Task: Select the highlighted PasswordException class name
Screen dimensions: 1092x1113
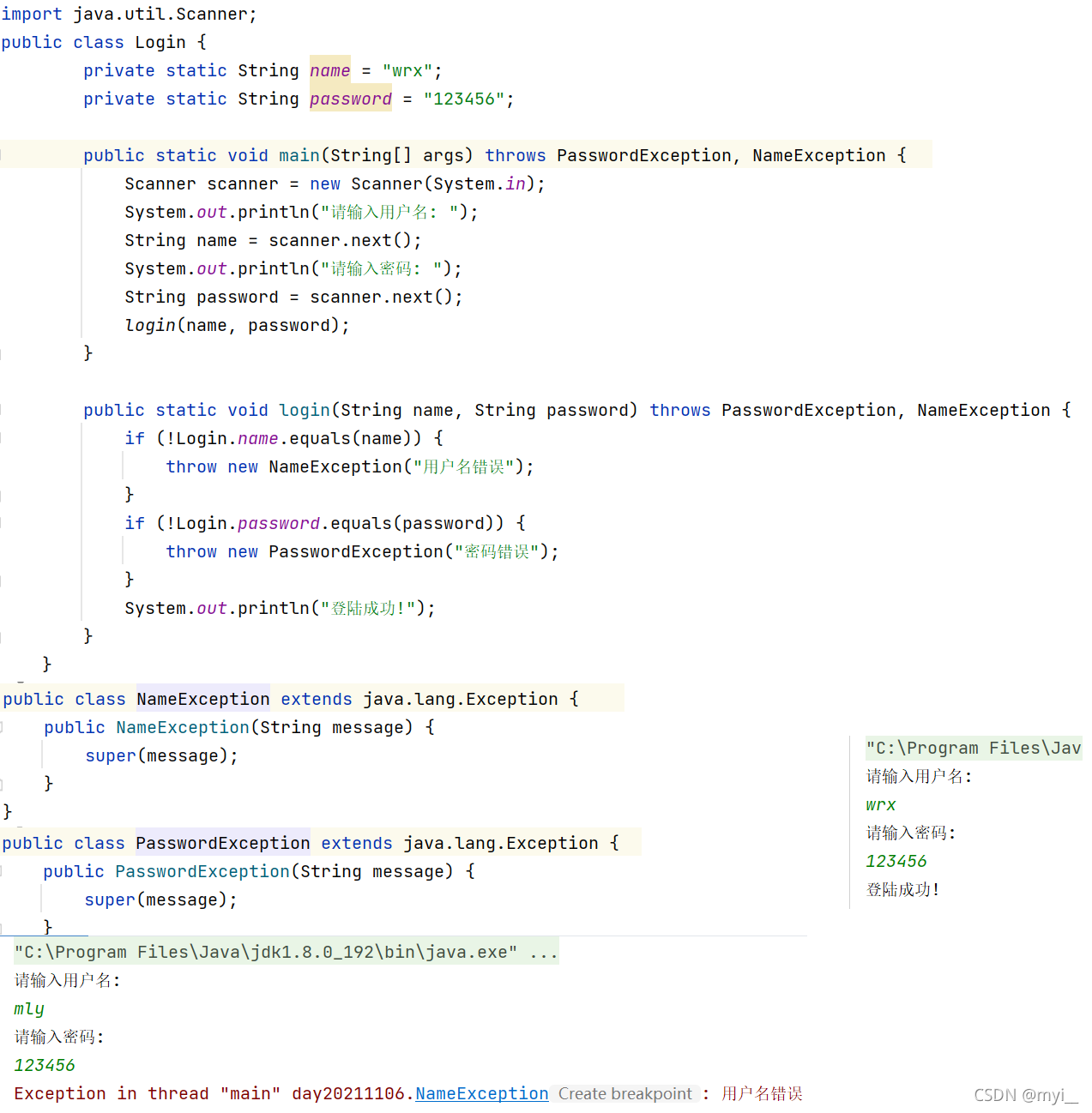Action: (223, 843)
